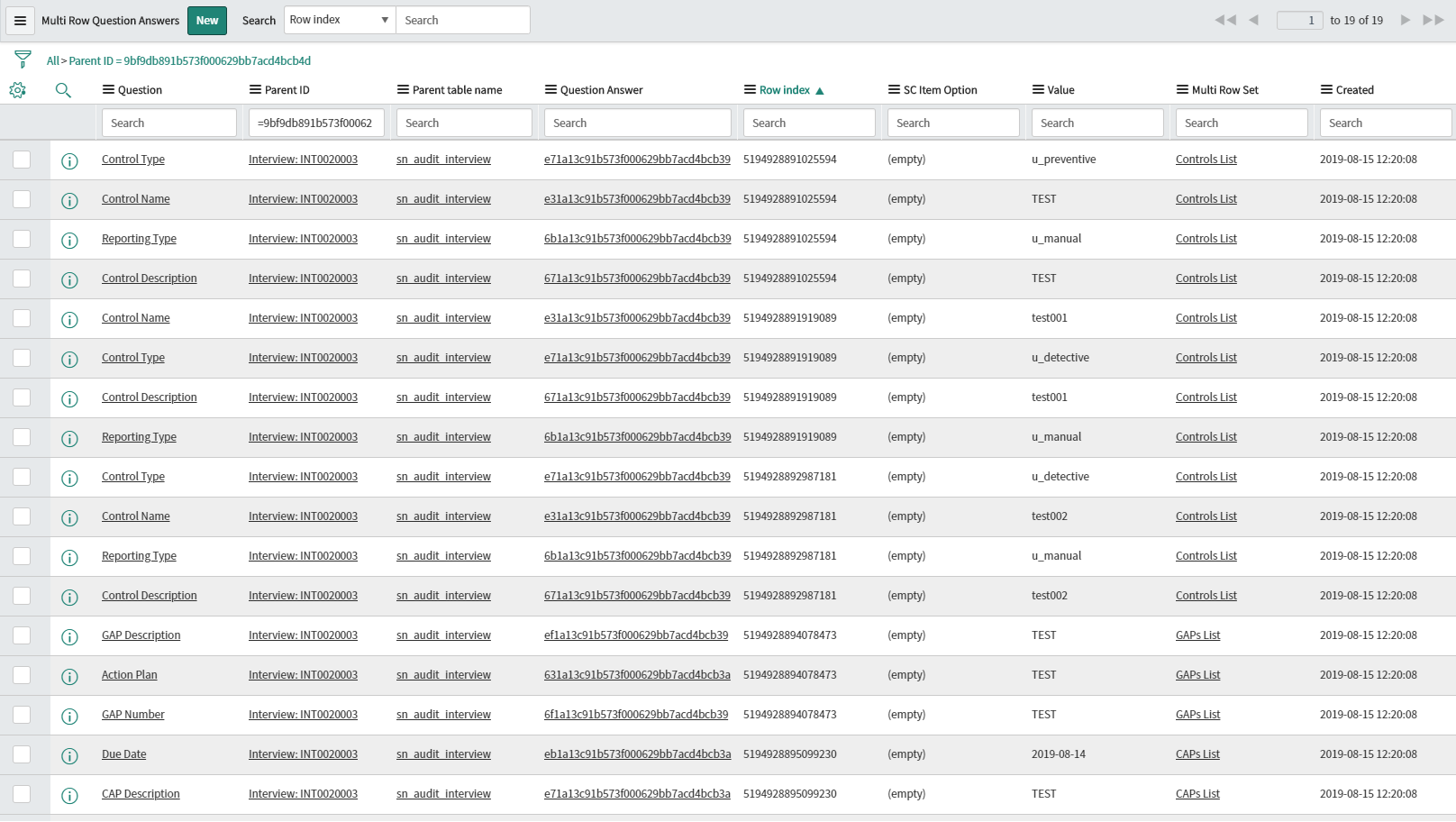Select checkbox for Control Name test002 row
The width and height of the screenshot is (1456, 822).
click(22, 516)
